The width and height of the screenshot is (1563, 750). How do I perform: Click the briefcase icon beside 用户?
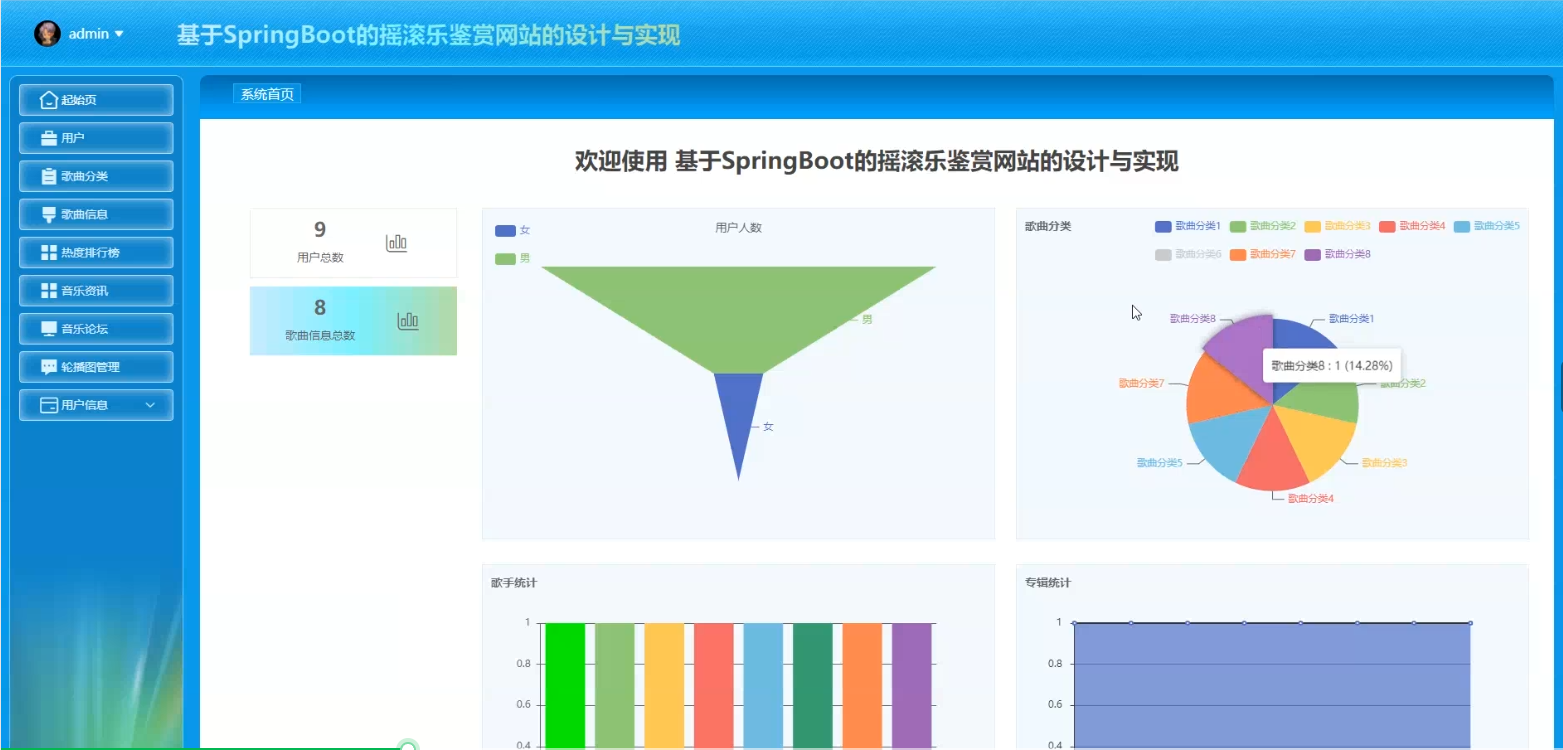pyautogui.click(x=48, y=138)
